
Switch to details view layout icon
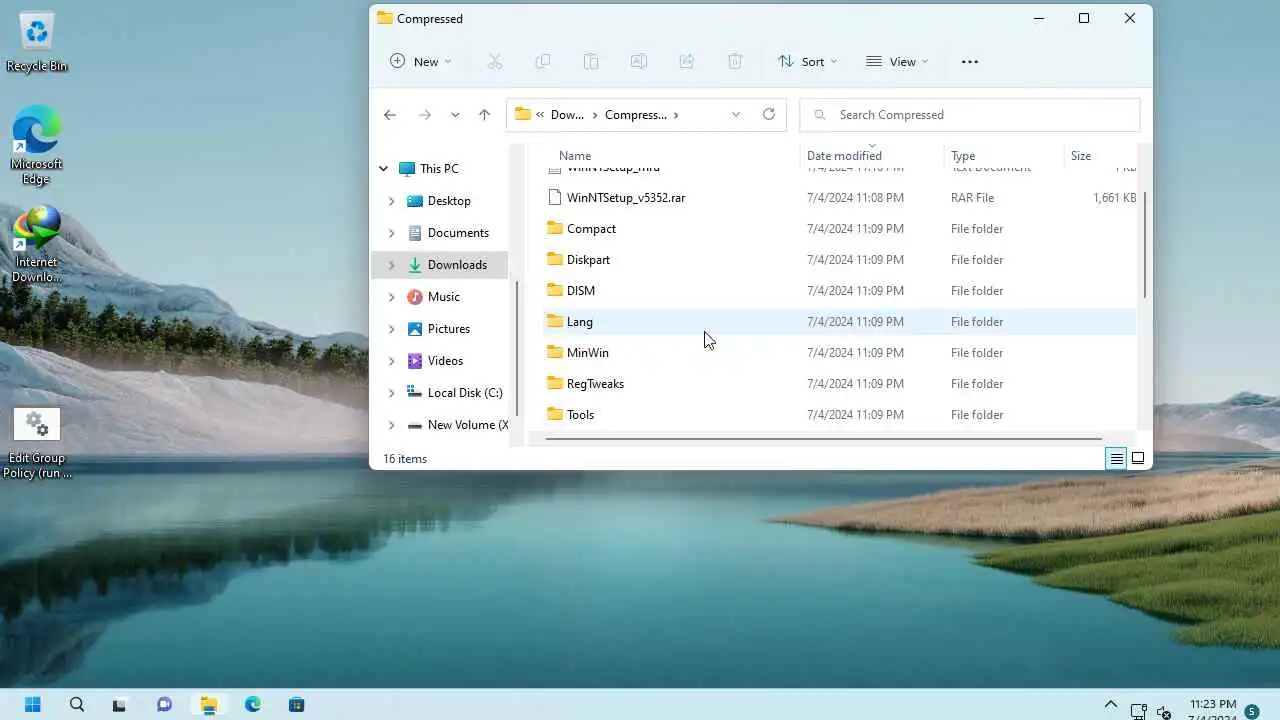[1116, 458]
